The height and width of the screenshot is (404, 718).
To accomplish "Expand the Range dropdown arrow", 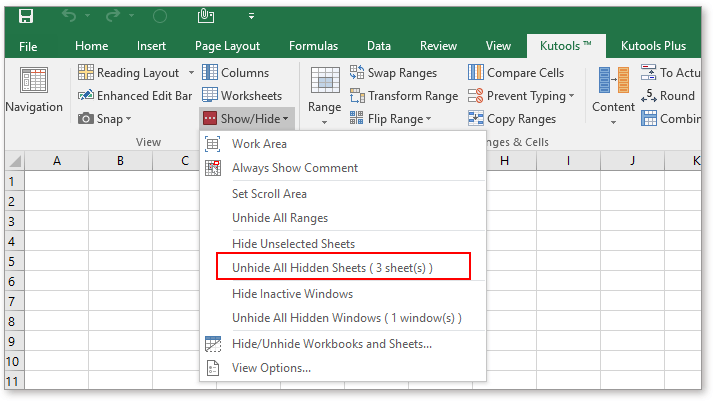I will [x=325, y=123].
